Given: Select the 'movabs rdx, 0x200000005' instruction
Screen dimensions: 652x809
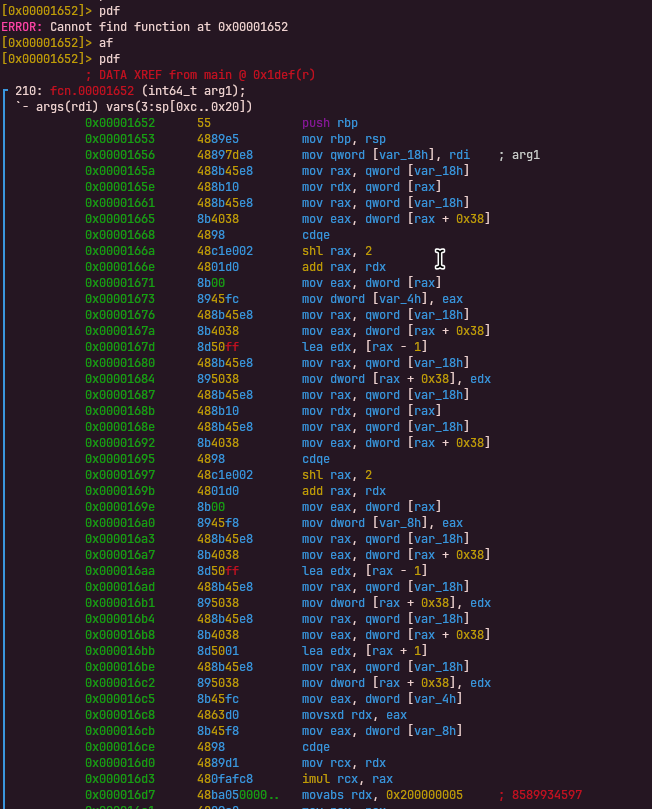Looking at the screenshot, I should coord(382,795).
